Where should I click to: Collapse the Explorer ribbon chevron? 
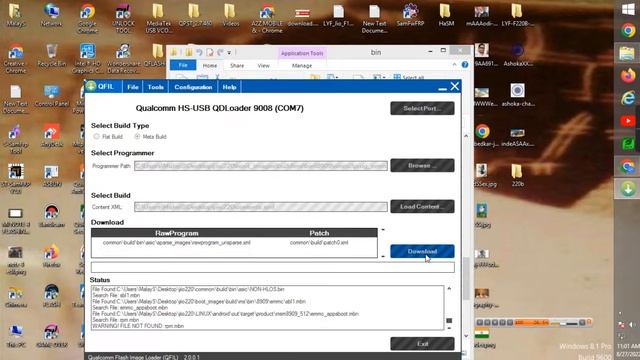pyautogui.click(x=454, y=65)
